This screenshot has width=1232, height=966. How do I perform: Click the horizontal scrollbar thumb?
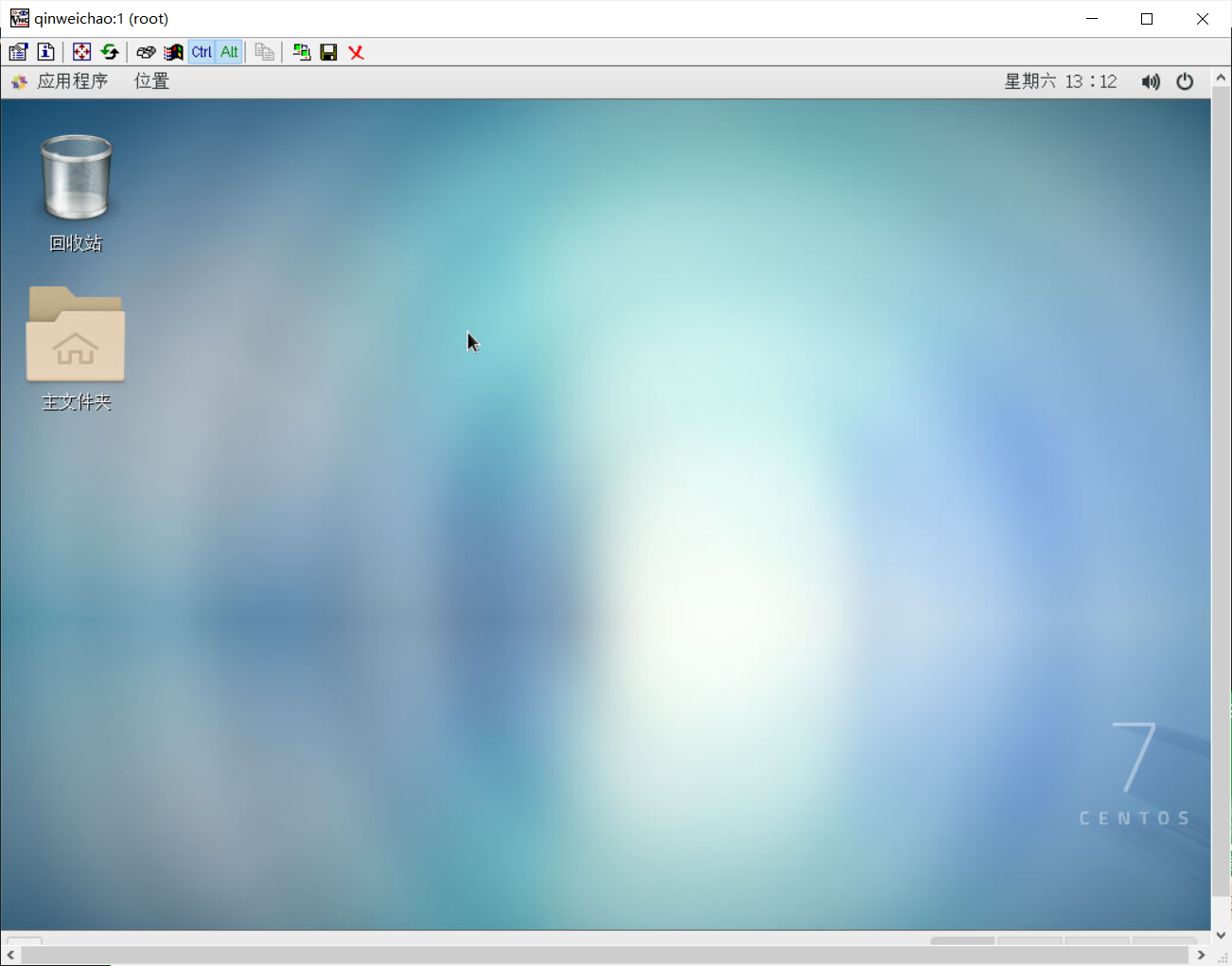(x=604, y=956)
